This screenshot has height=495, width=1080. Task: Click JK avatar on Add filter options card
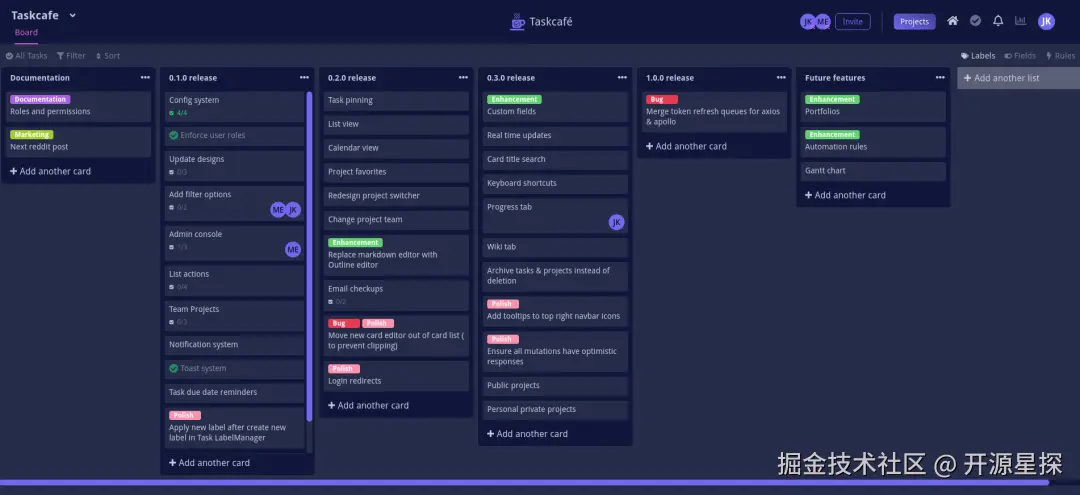pos(293,210)
